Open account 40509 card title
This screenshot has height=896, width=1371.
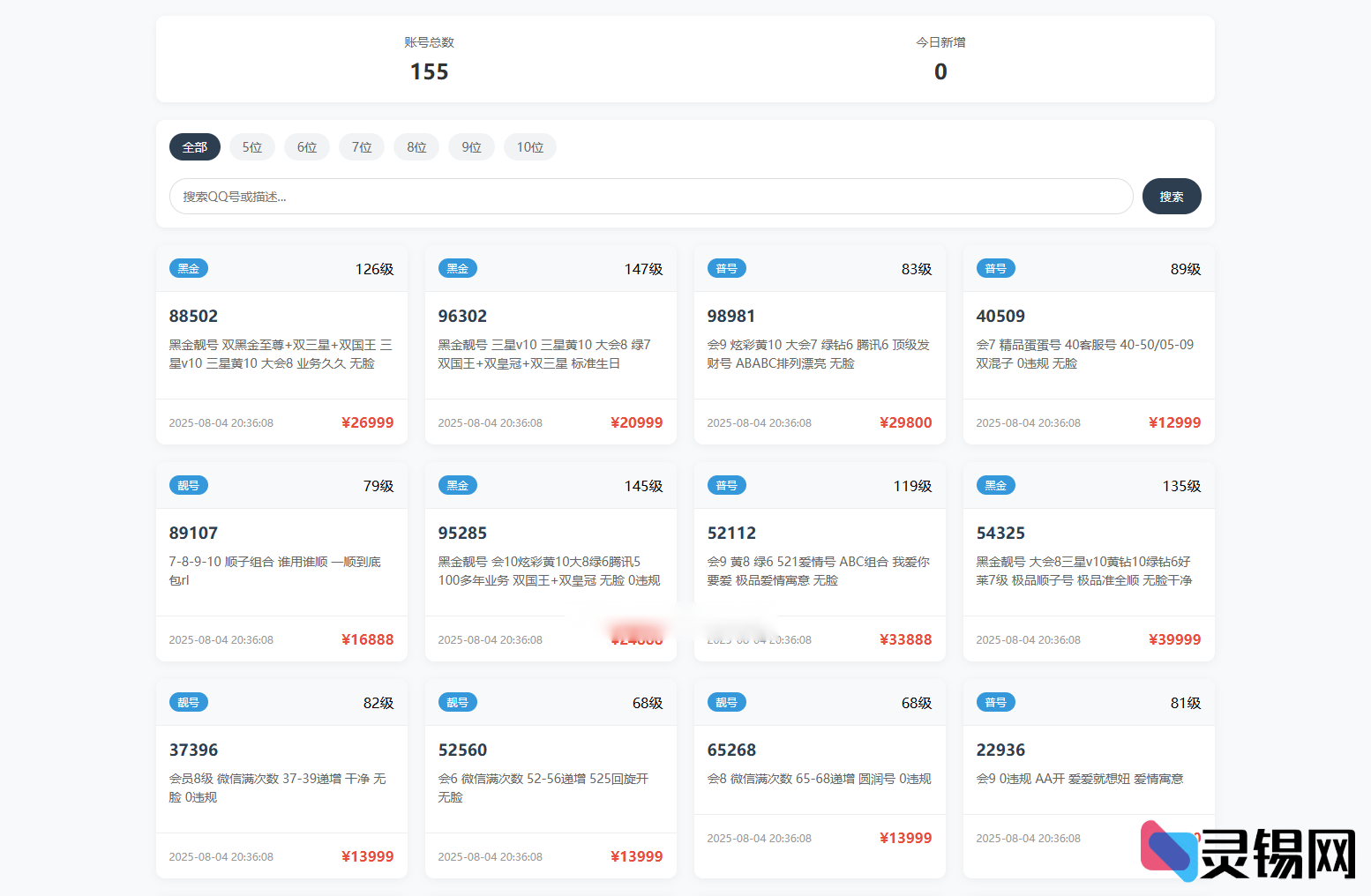(1000, 316)
